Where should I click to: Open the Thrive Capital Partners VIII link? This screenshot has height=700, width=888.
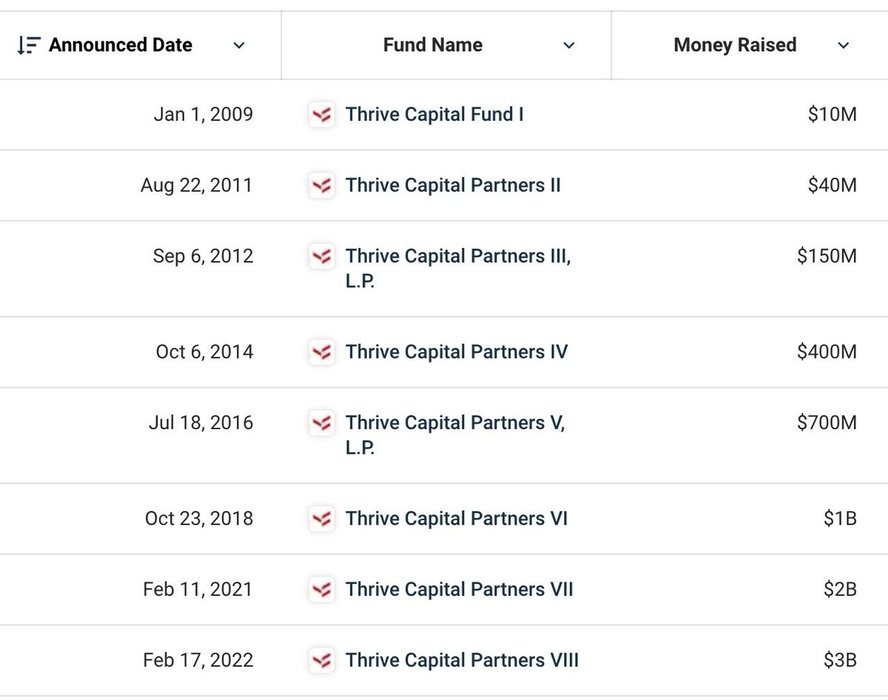[462, 660]
